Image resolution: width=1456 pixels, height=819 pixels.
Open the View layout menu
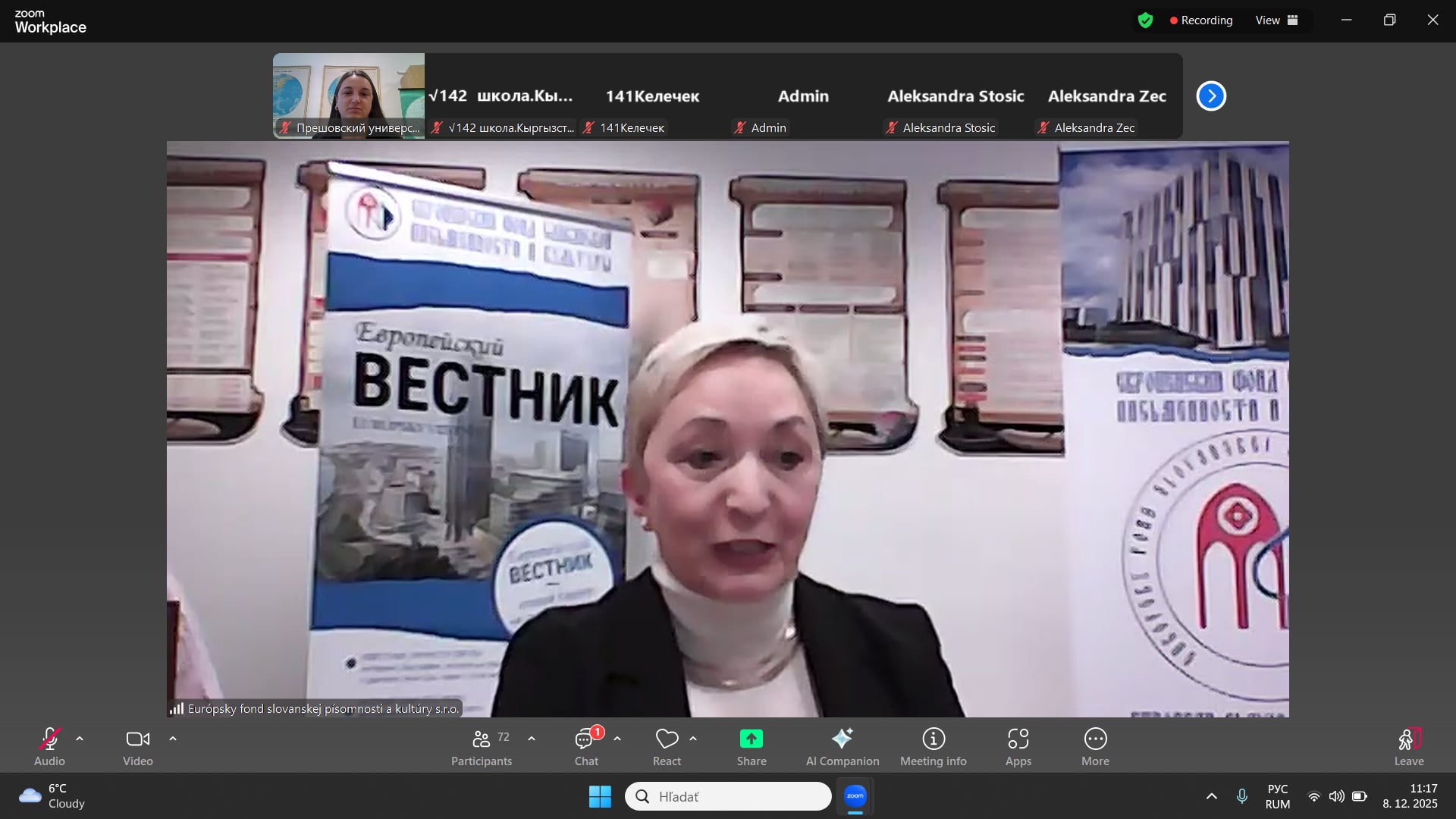[1276, 20]
